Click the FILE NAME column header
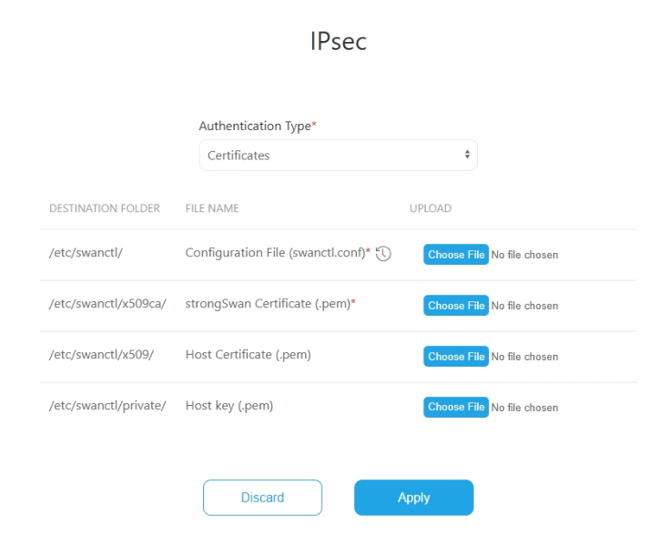 point(212,209)
